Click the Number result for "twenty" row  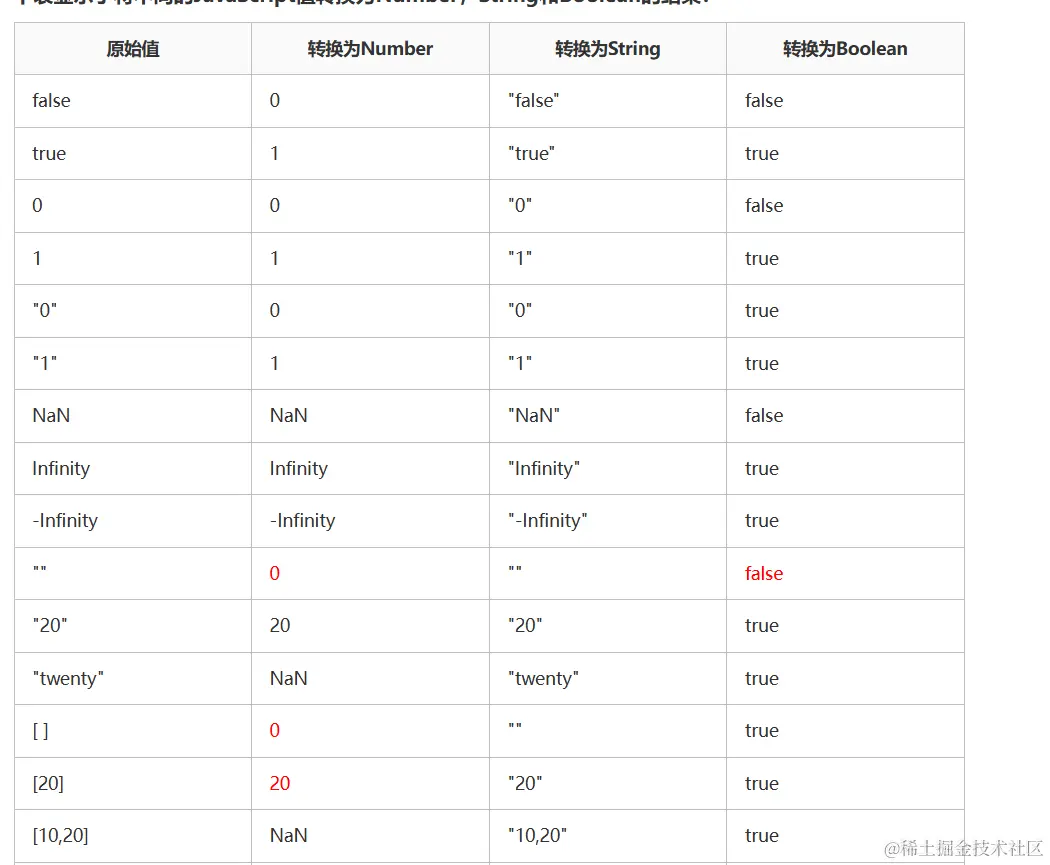288,678
